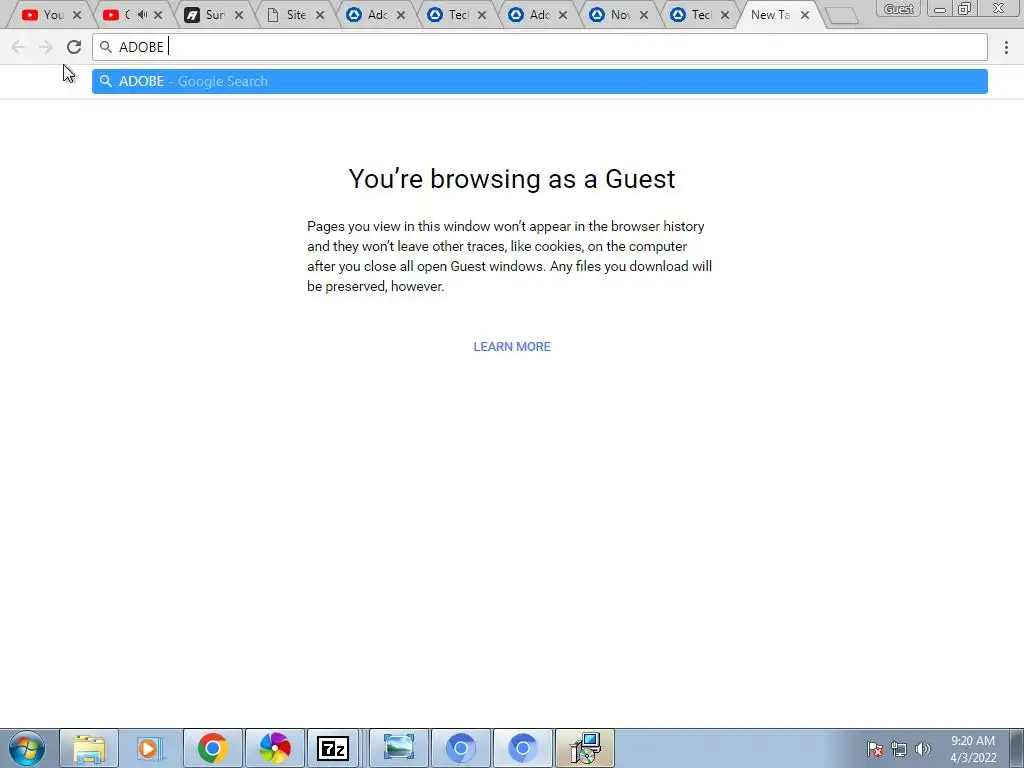Open the clock showing 9:20 AM
1024x768 pixels.
[972, 749]
